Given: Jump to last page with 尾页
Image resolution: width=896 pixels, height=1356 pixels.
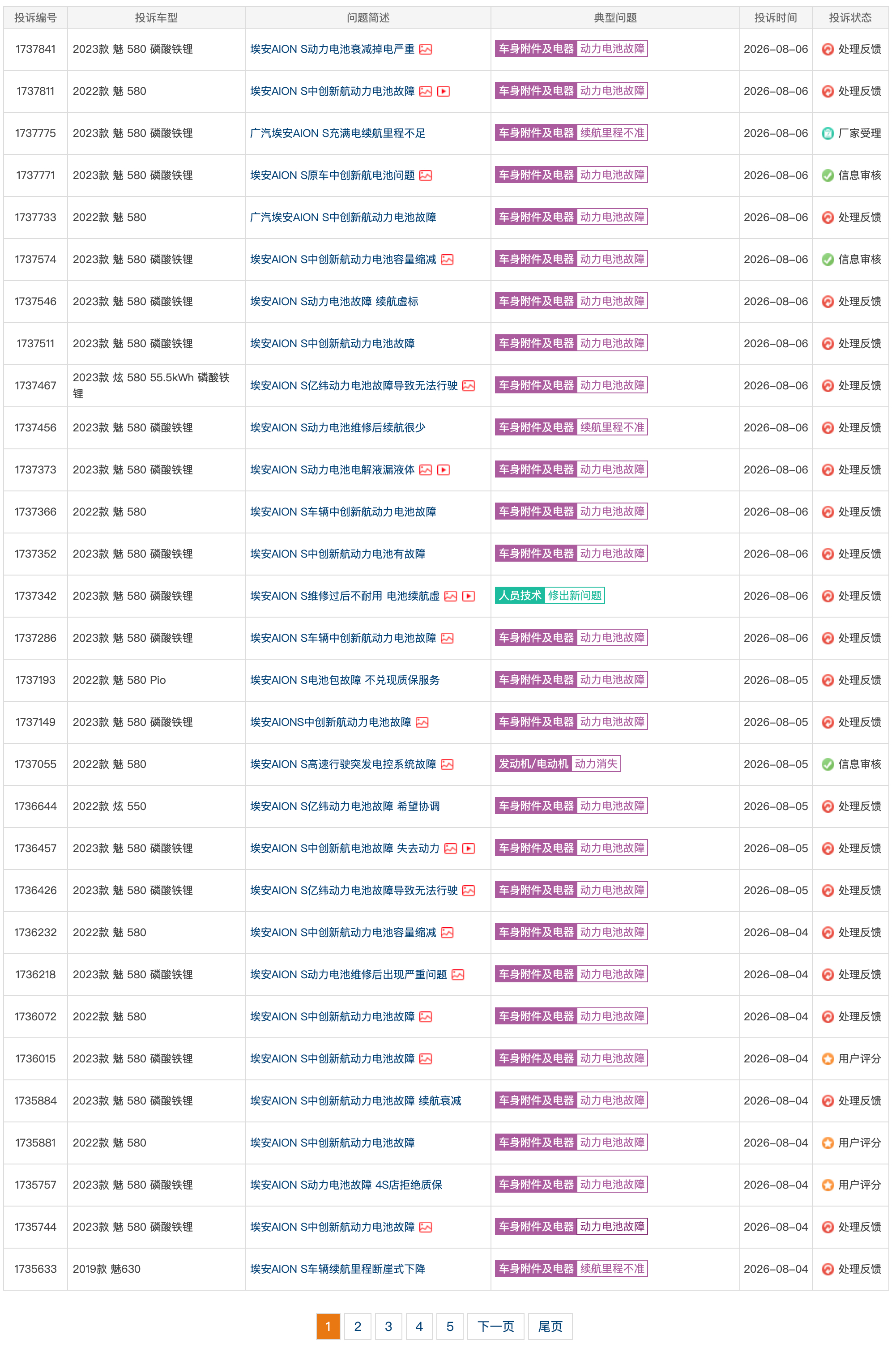Looking at the screenshot, I should coord(550,1326).
